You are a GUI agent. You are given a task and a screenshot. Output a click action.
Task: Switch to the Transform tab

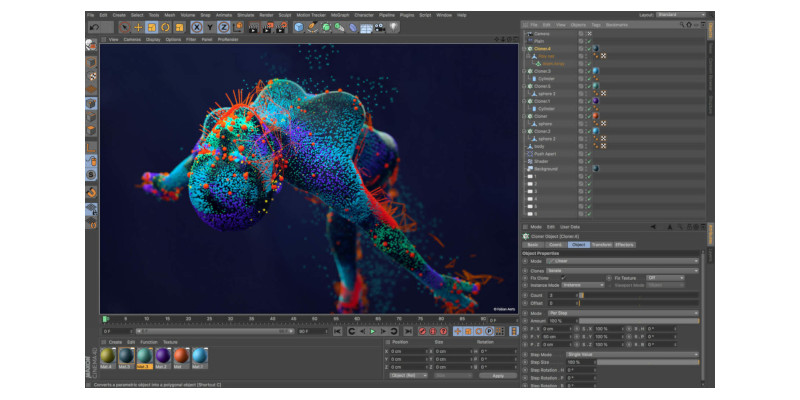[x=601, y=245]
